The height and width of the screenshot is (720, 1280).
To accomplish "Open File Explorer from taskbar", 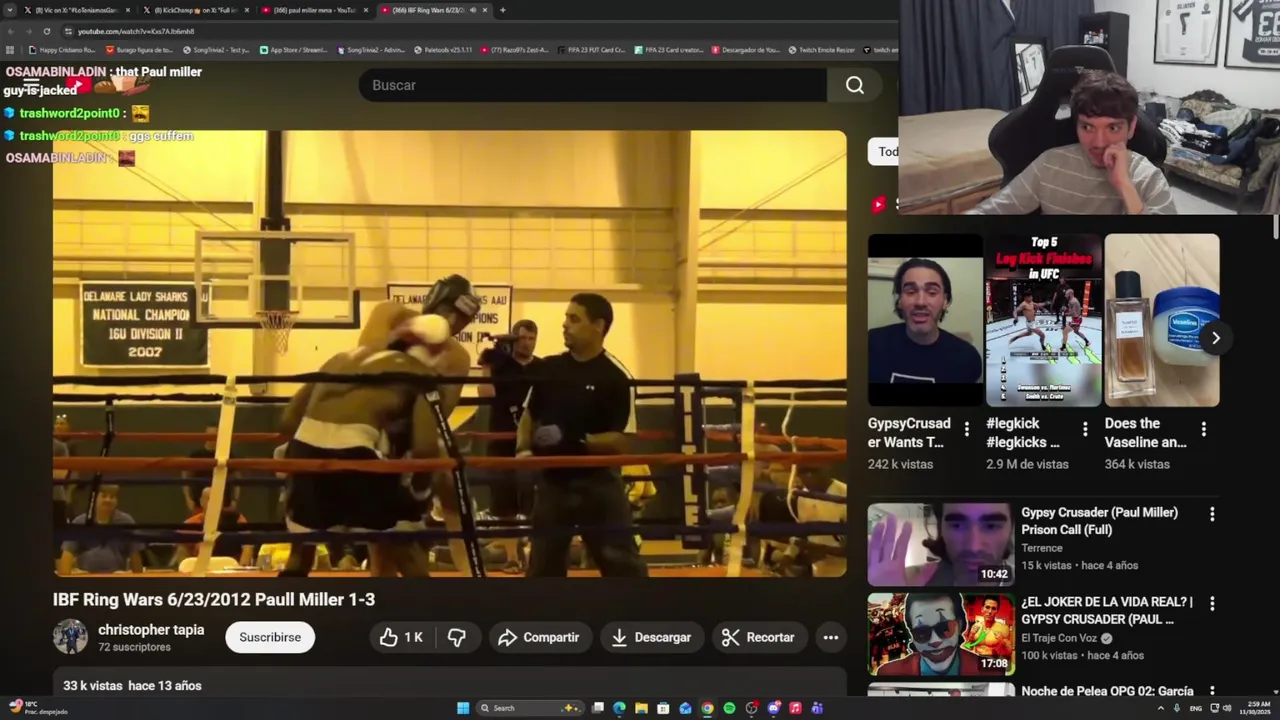I will pos(641,708).
